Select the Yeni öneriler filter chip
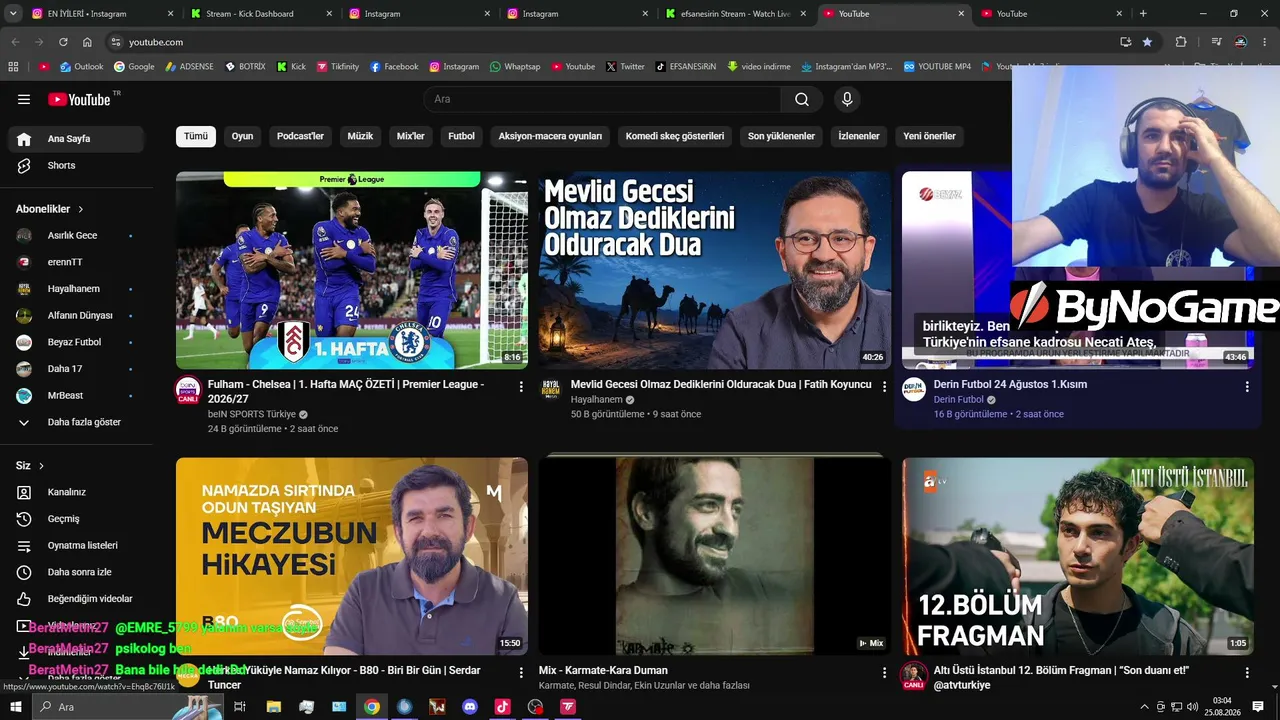The image size is (1280, 720). coord(929,136)
